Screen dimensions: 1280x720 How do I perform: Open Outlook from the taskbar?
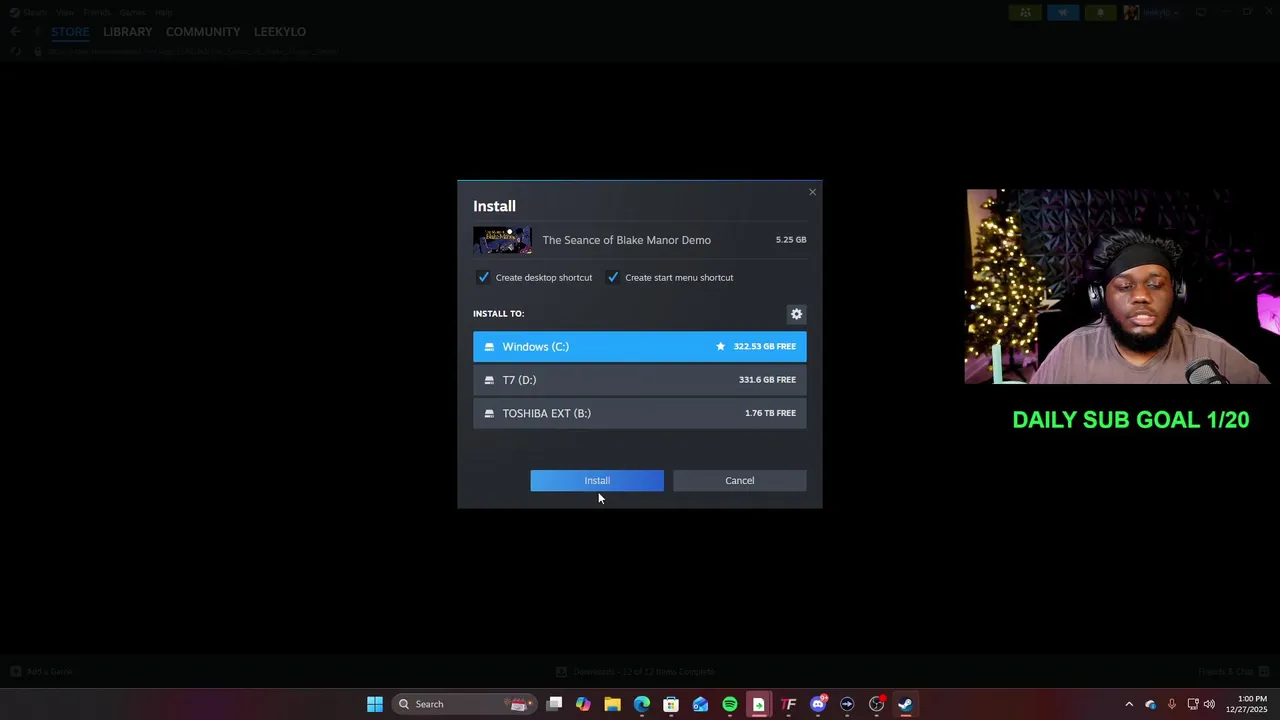coord(700,704)
